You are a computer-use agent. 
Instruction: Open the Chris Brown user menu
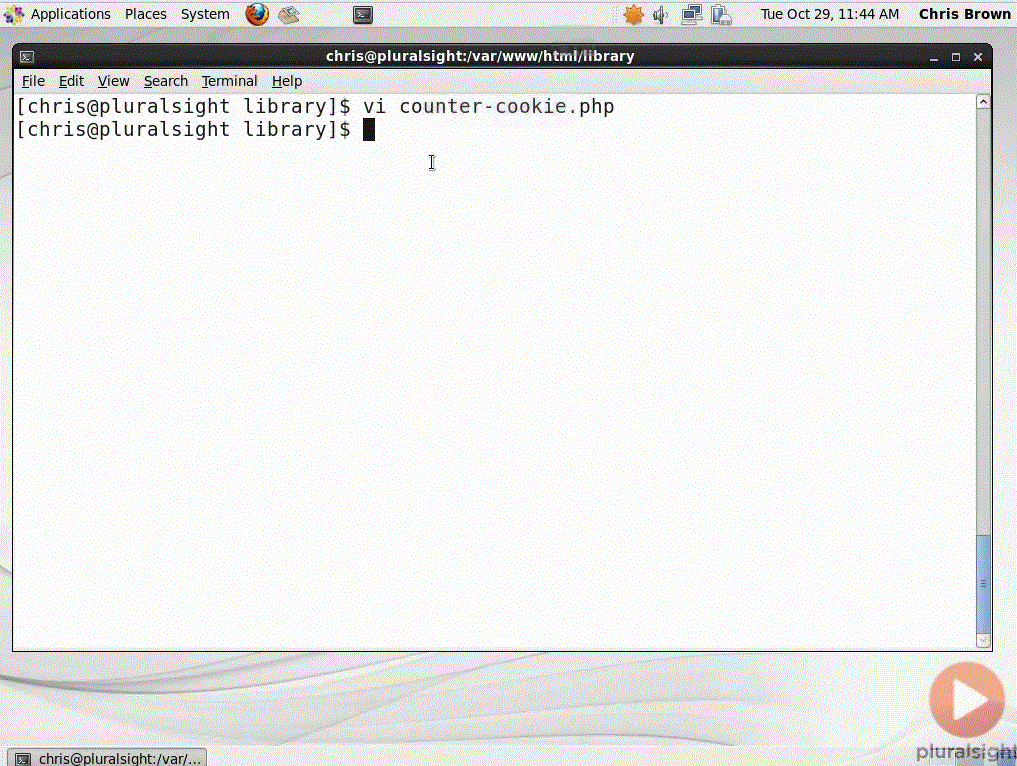pyautogui.click(x=964, y=14)
